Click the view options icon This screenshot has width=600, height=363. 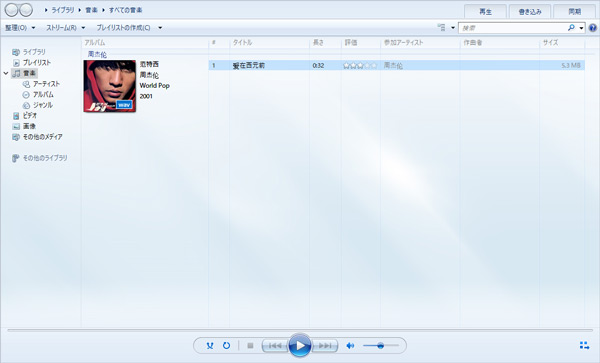441,28
